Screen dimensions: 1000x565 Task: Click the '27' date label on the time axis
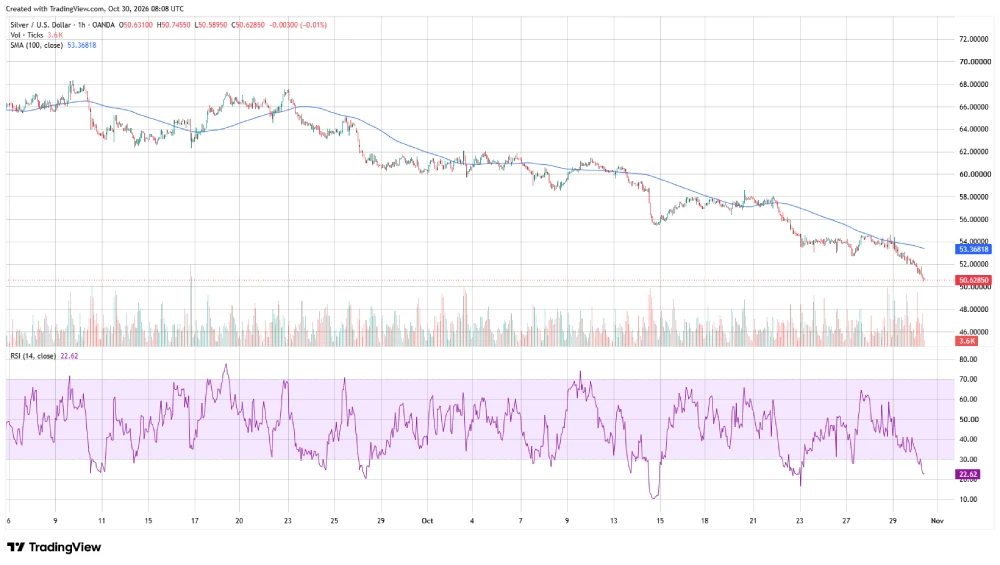pyautogui.click(x=846, y=521)
